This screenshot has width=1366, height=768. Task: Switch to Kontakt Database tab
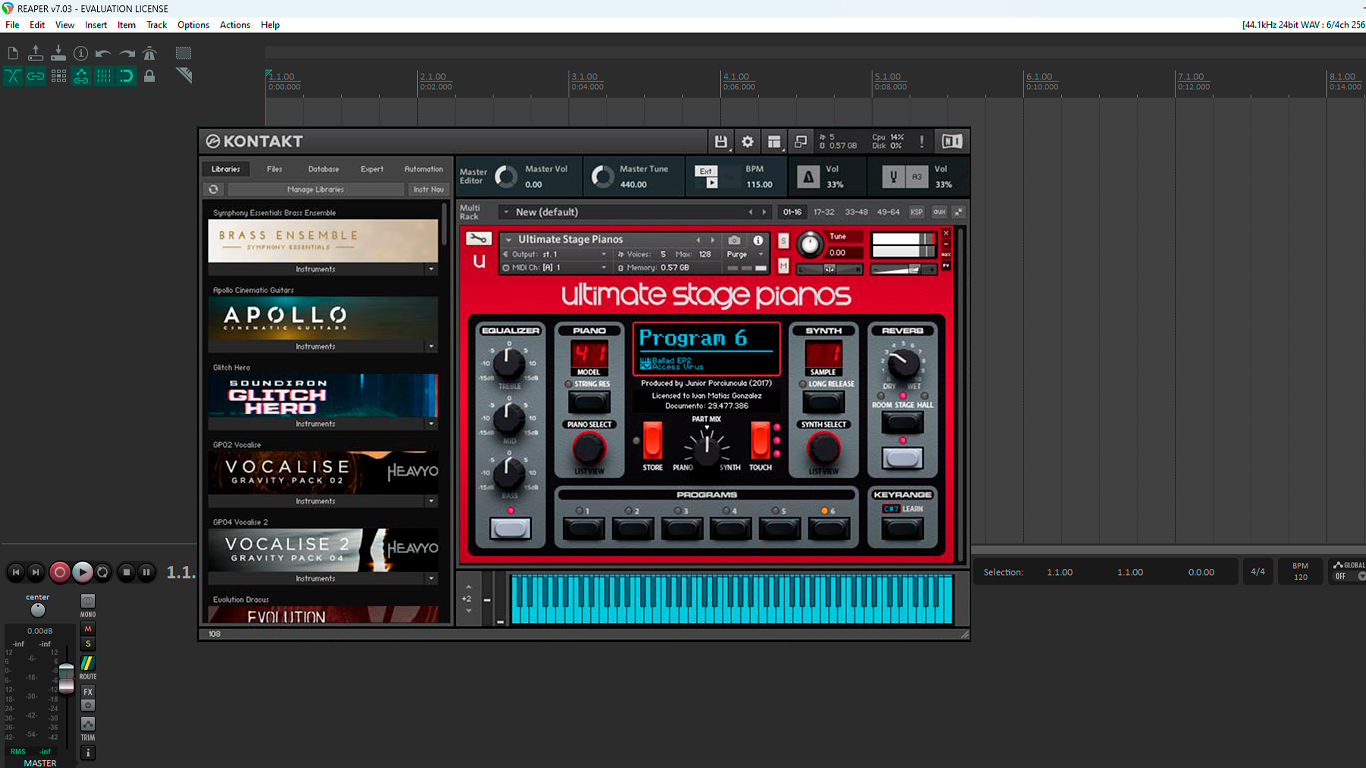point(323,169)
